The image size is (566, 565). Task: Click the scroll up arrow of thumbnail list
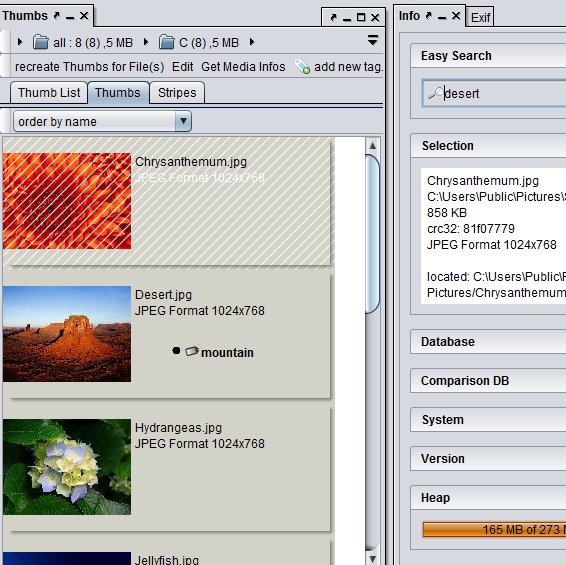coord(373,146)
